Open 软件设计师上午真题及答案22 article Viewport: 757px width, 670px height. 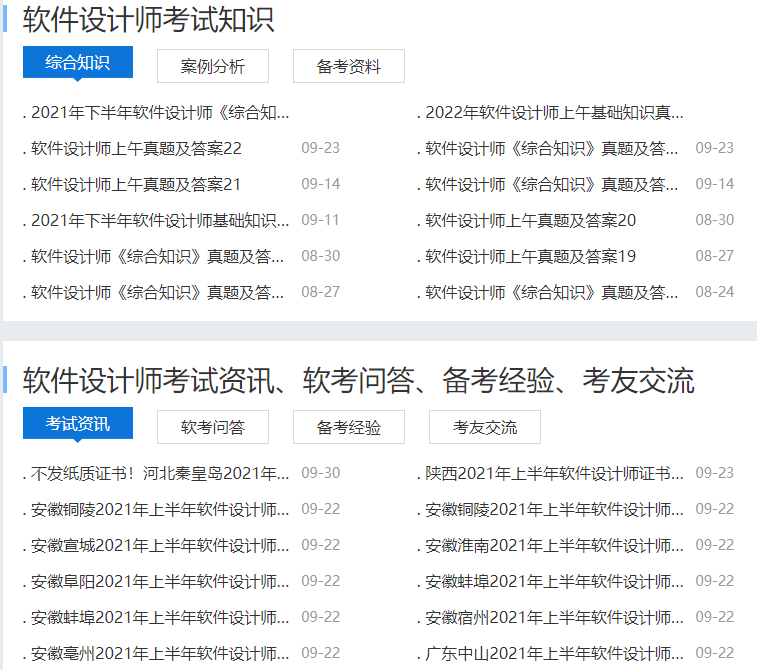136,148
